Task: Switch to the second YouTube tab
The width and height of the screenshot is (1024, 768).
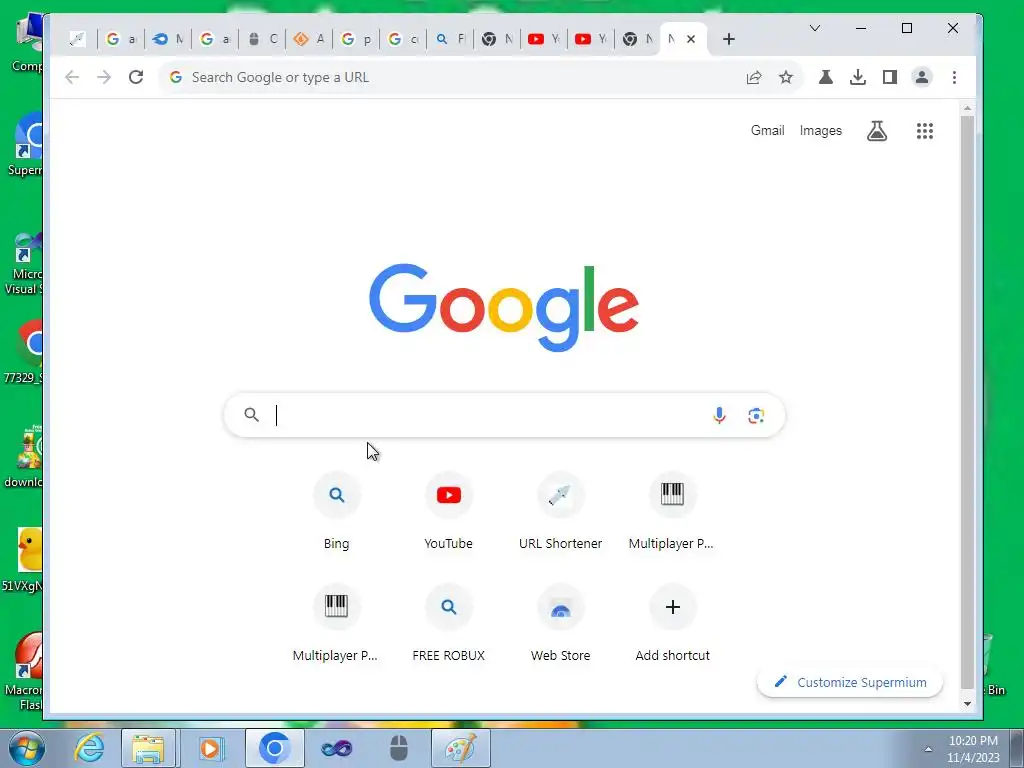Action: click(590, 39)
